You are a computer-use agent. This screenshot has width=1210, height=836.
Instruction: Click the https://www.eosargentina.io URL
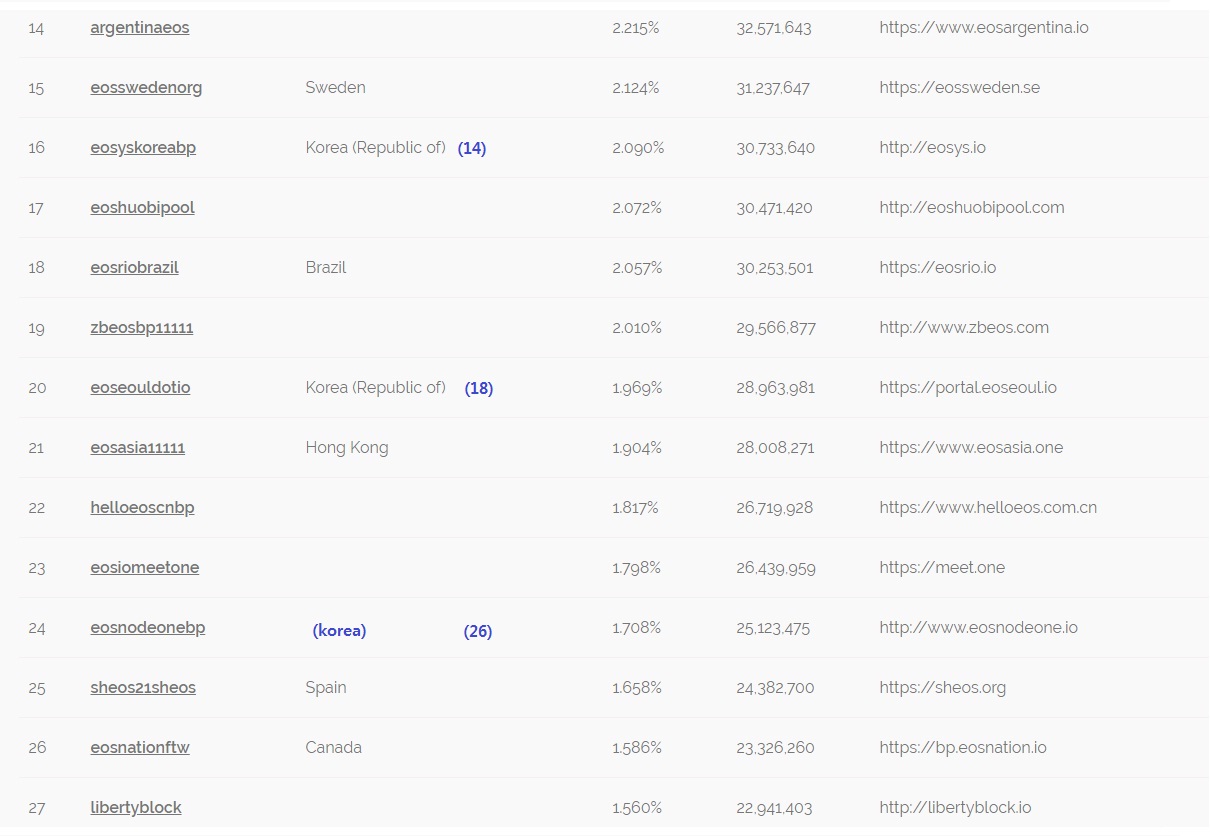(x=984, y=28)
